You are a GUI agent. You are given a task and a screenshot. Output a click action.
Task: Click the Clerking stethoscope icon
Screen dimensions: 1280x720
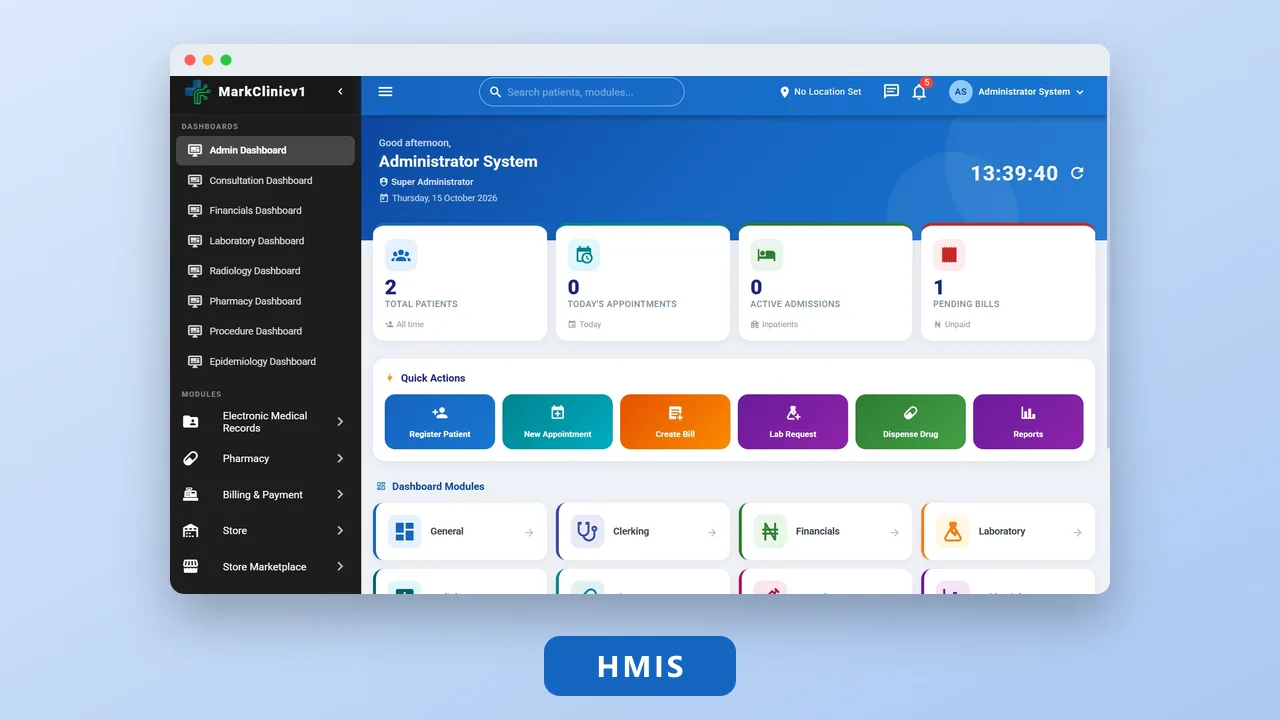tap(587, 531)
